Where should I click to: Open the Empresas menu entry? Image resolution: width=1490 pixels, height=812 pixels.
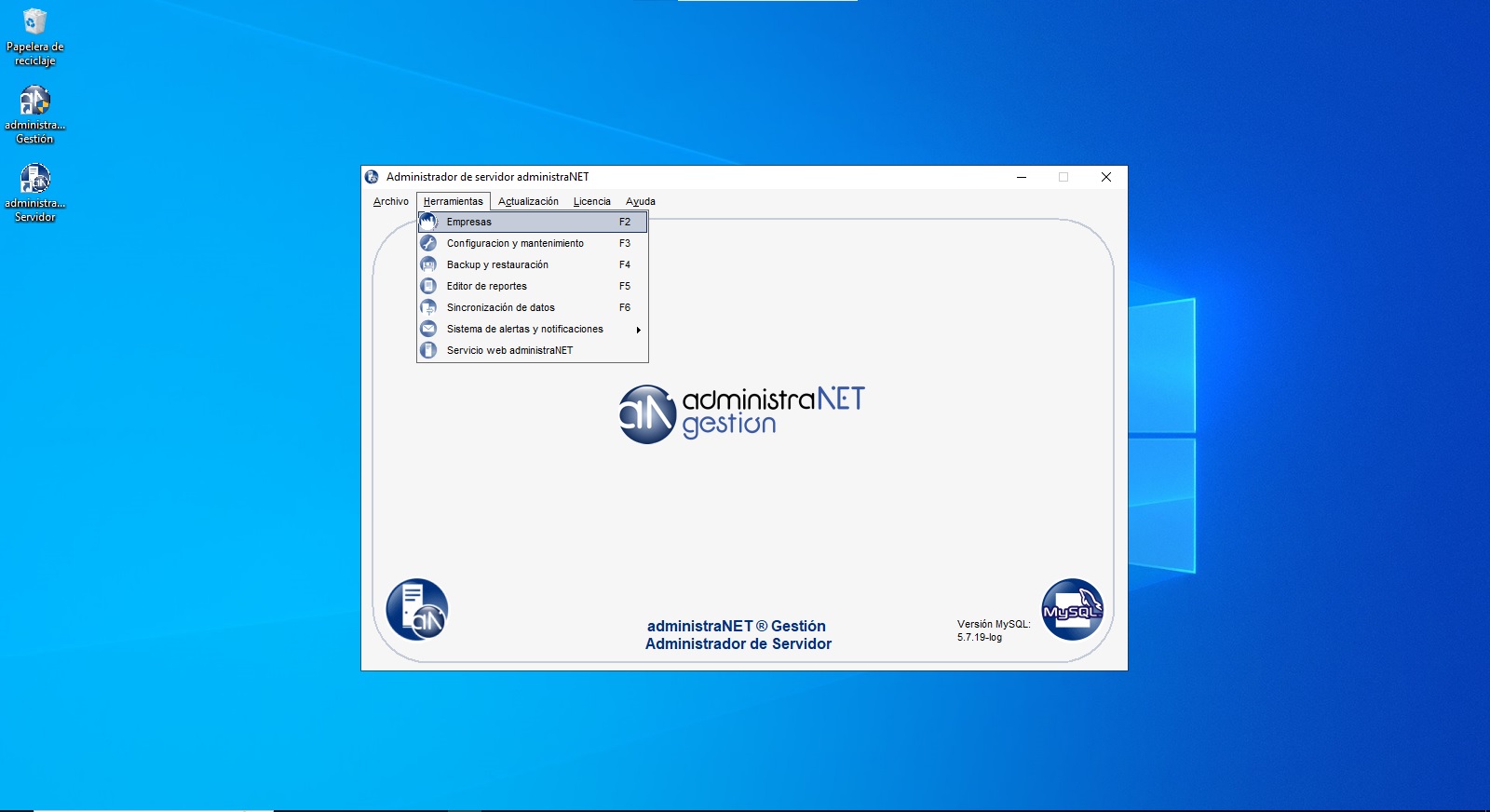(x=532, y=222)
